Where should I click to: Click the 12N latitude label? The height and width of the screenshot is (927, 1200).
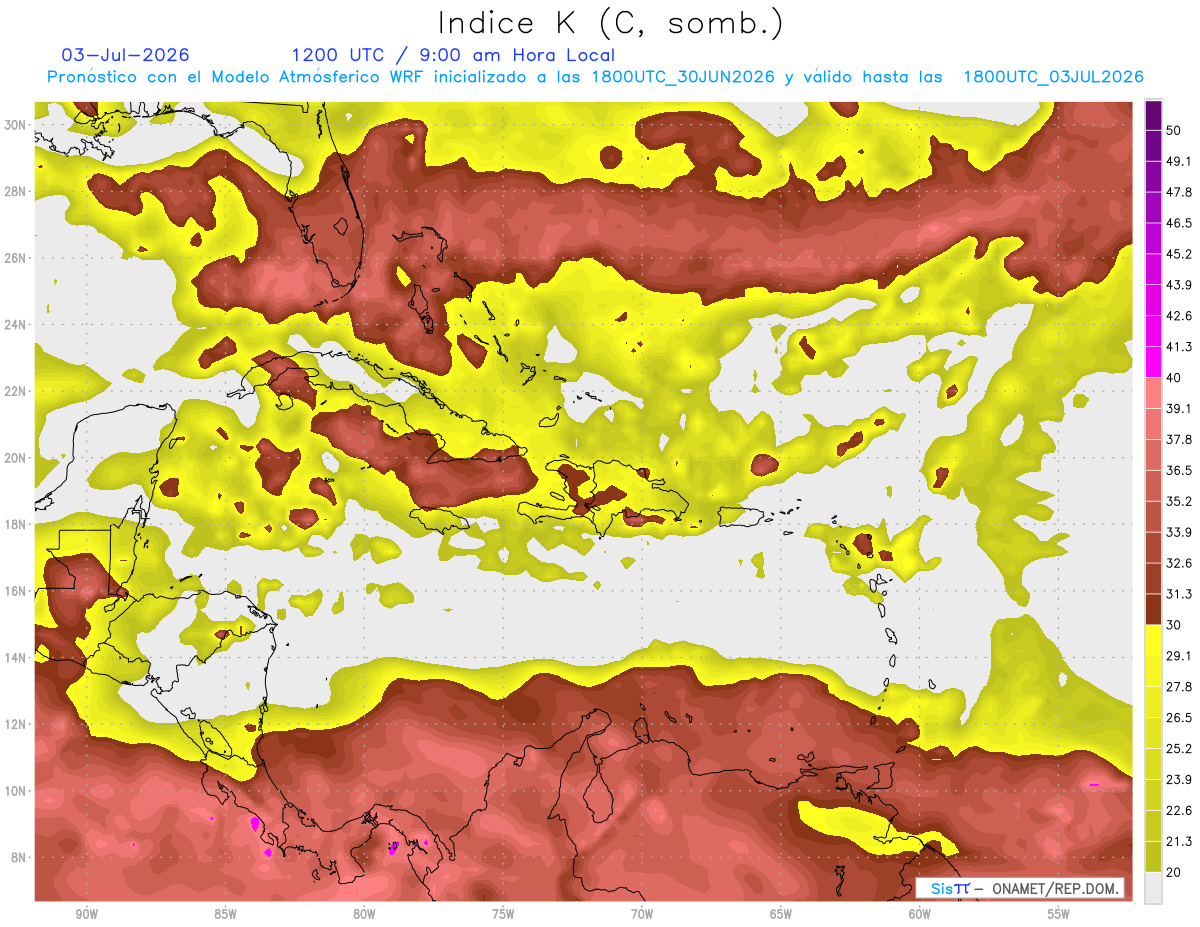14,724
